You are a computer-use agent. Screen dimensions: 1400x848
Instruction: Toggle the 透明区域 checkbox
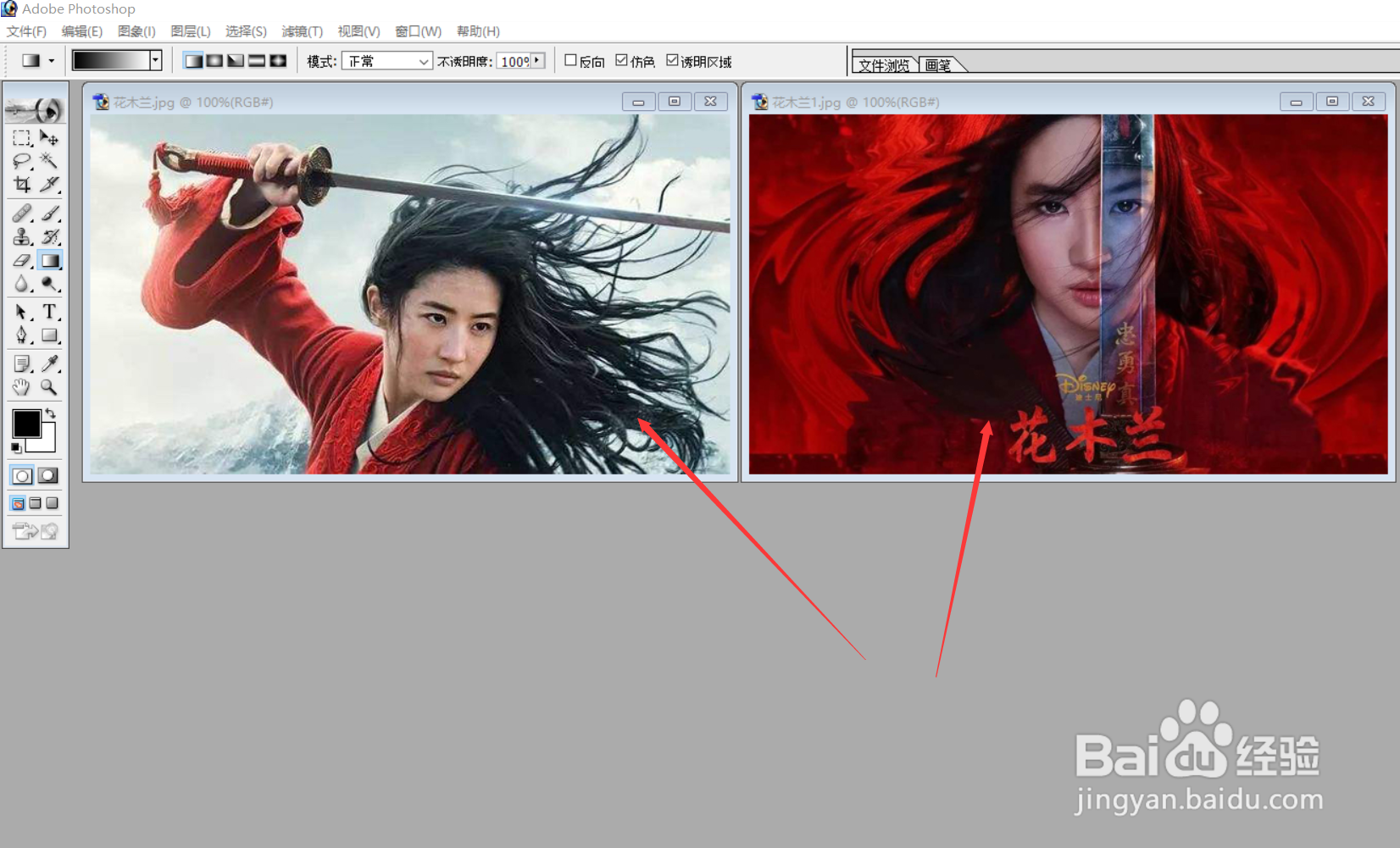click(672, 60)
